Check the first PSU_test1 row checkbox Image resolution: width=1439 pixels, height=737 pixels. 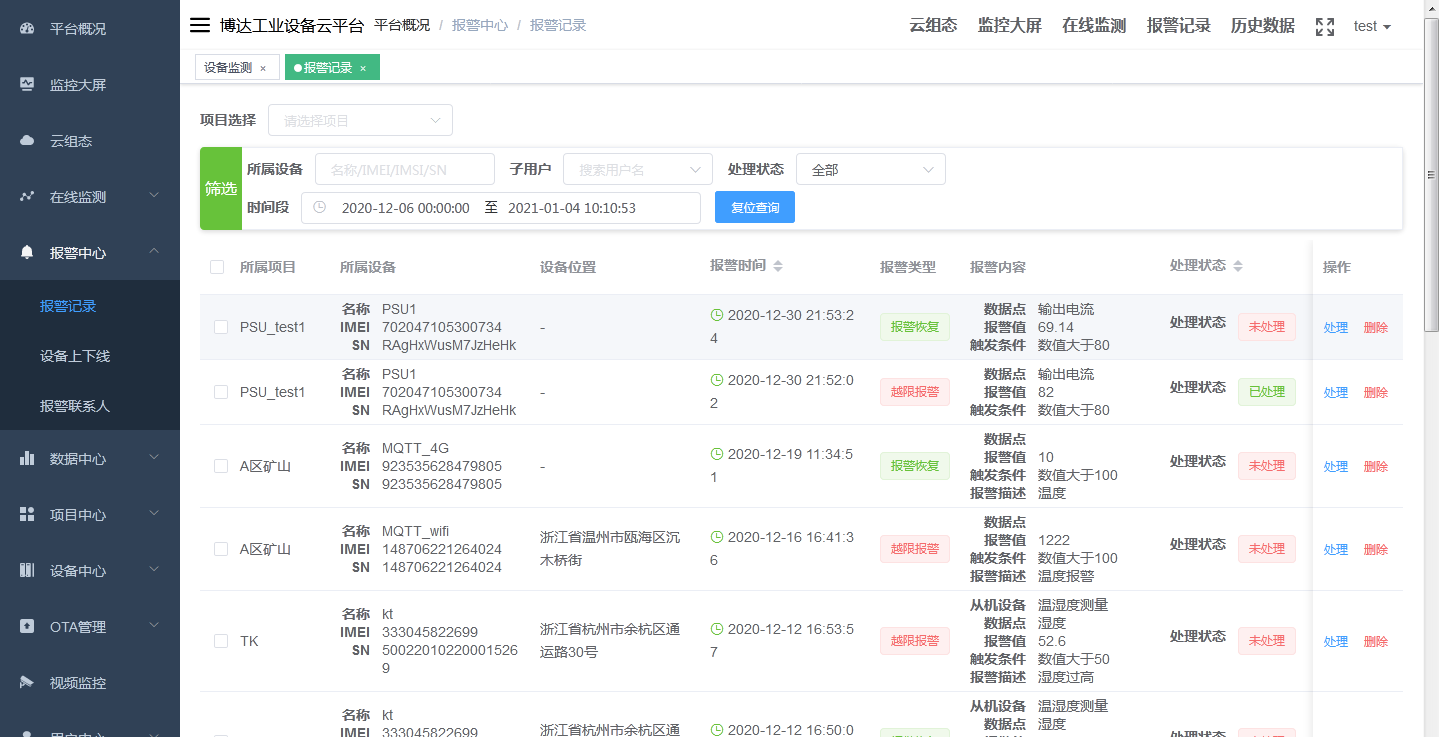click(x=221, y=327)
